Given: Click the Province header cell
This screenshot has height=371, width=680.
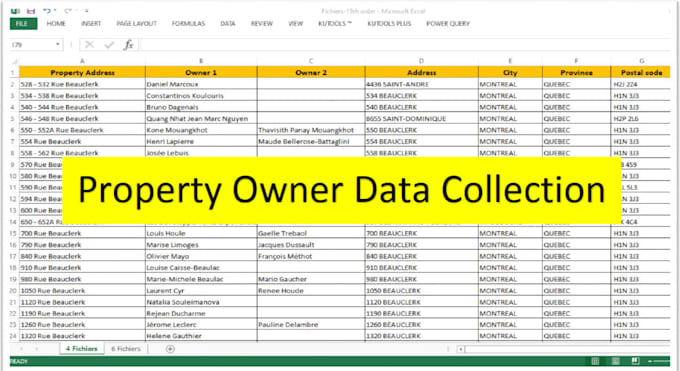Looking at the screenshot, I should pyautogui.click(x=576, y=72).
